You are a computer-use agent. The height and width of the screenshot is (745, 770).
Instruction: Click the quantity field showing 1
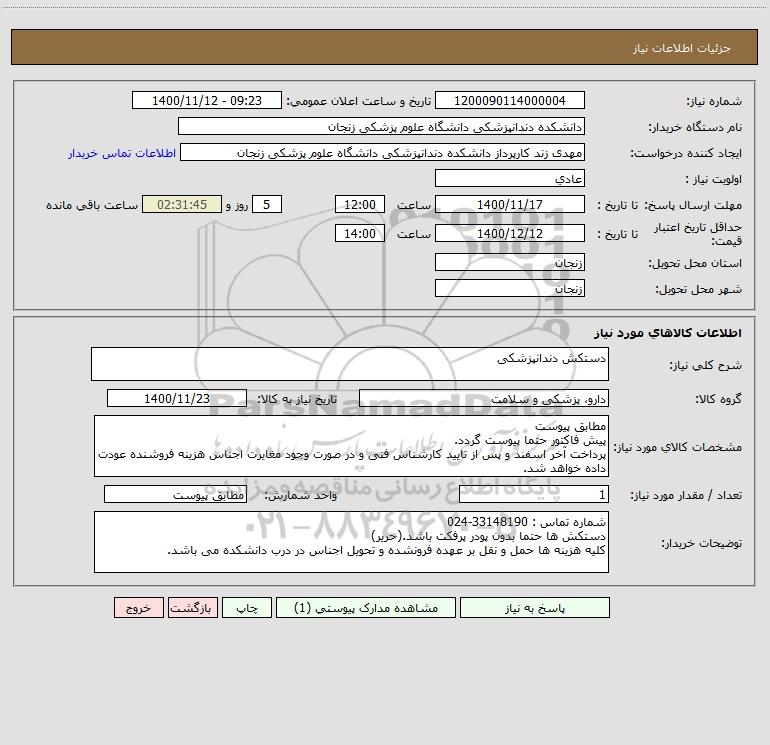coord(534,494)
